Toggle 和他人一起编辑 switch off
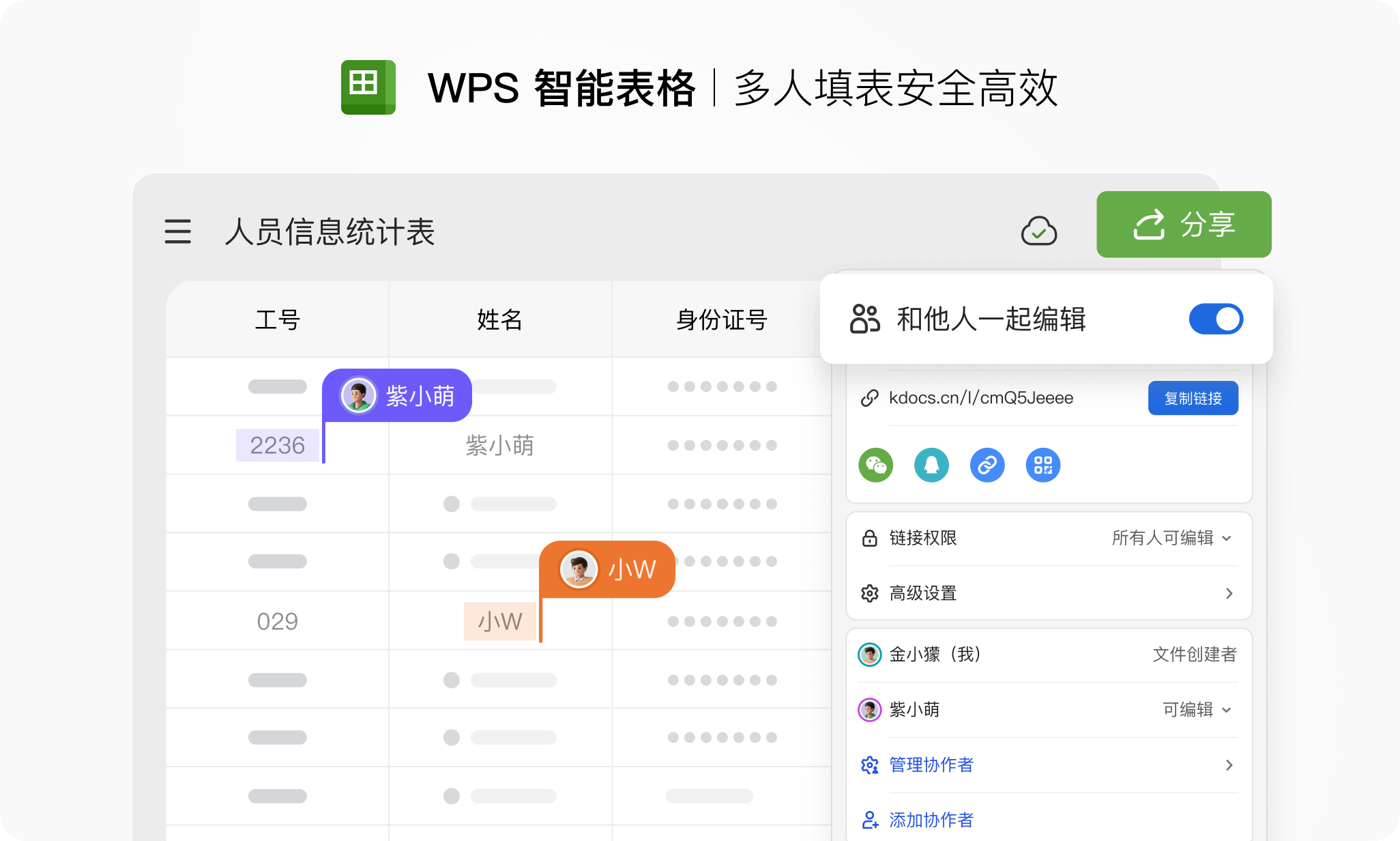 click(x=1216, y=319)
